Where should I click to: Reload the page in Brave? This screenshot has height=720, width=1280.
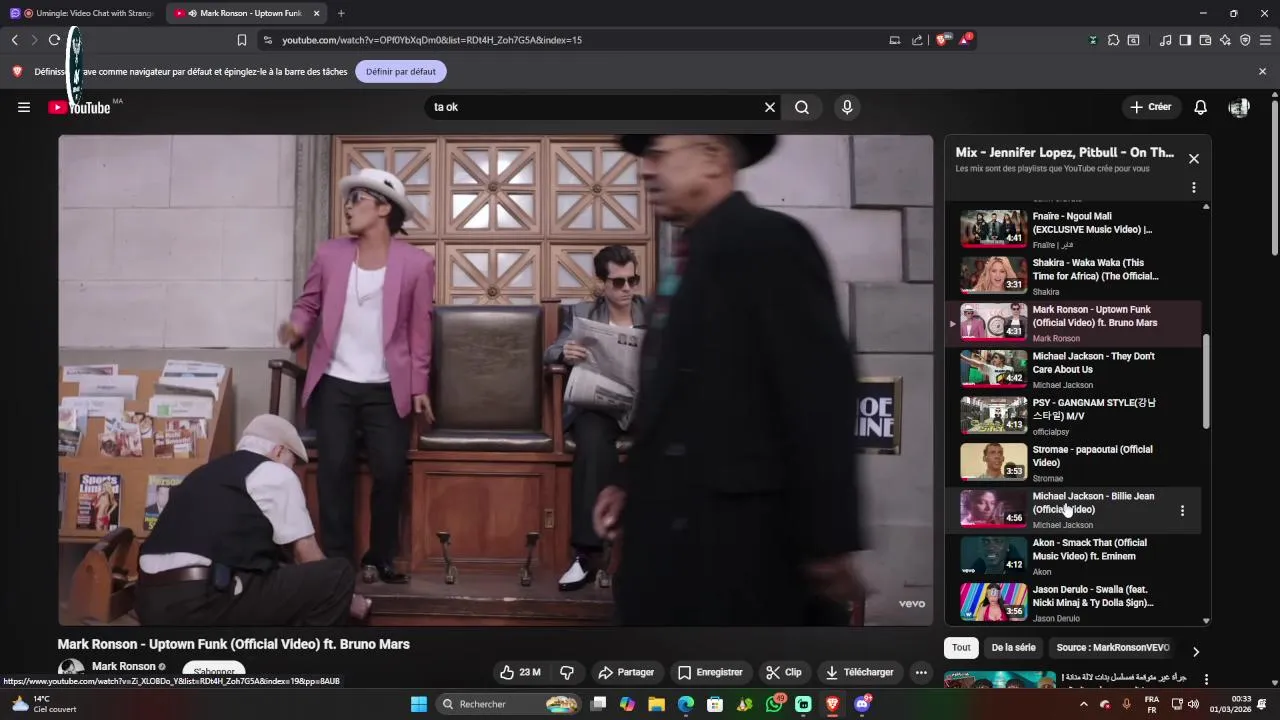point(54,40)
